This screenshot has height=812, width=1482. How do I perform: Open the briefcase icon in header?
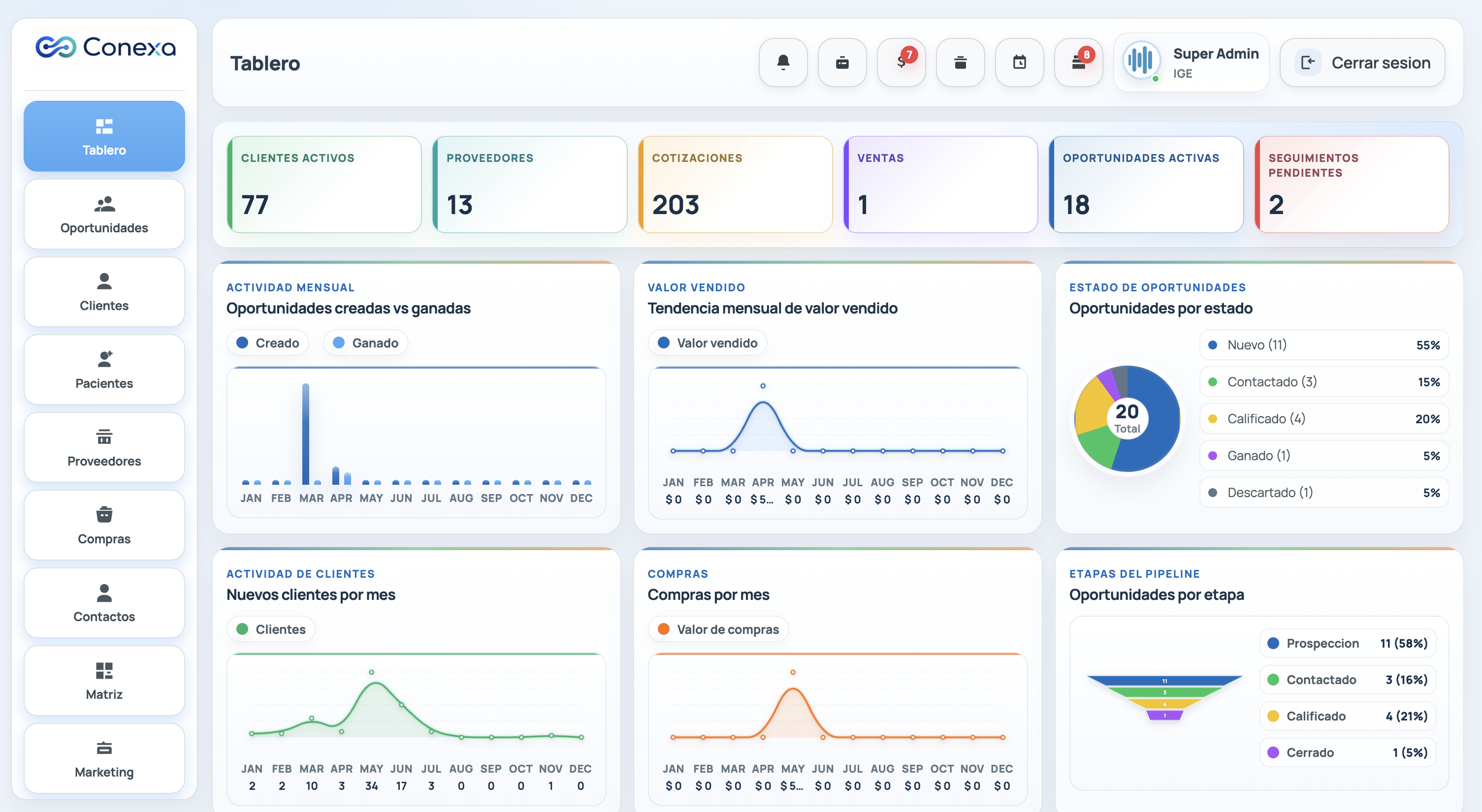[842, 62]
